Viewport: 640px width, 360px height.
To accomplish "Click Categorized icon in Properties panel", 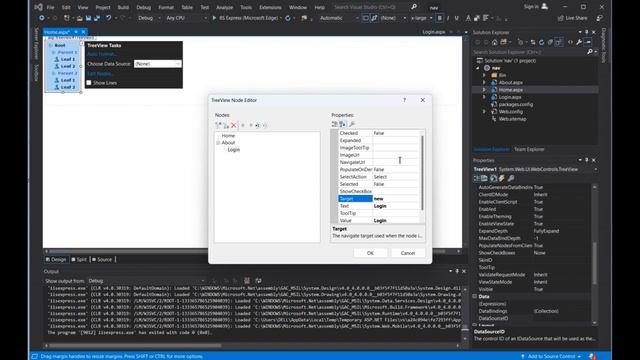I will [476, 178].
